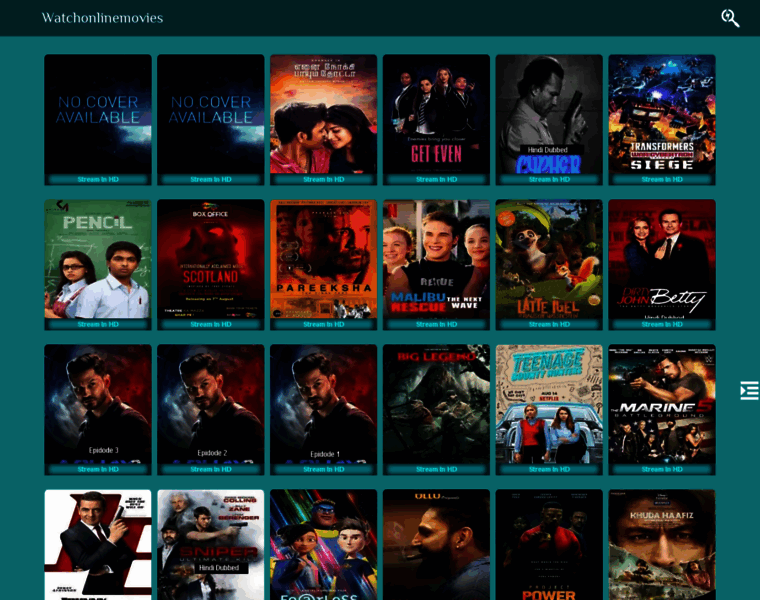Viewport: 760px width, 600px height.
Task: Open the Scotland movie poster
Action: coord(211,259)
